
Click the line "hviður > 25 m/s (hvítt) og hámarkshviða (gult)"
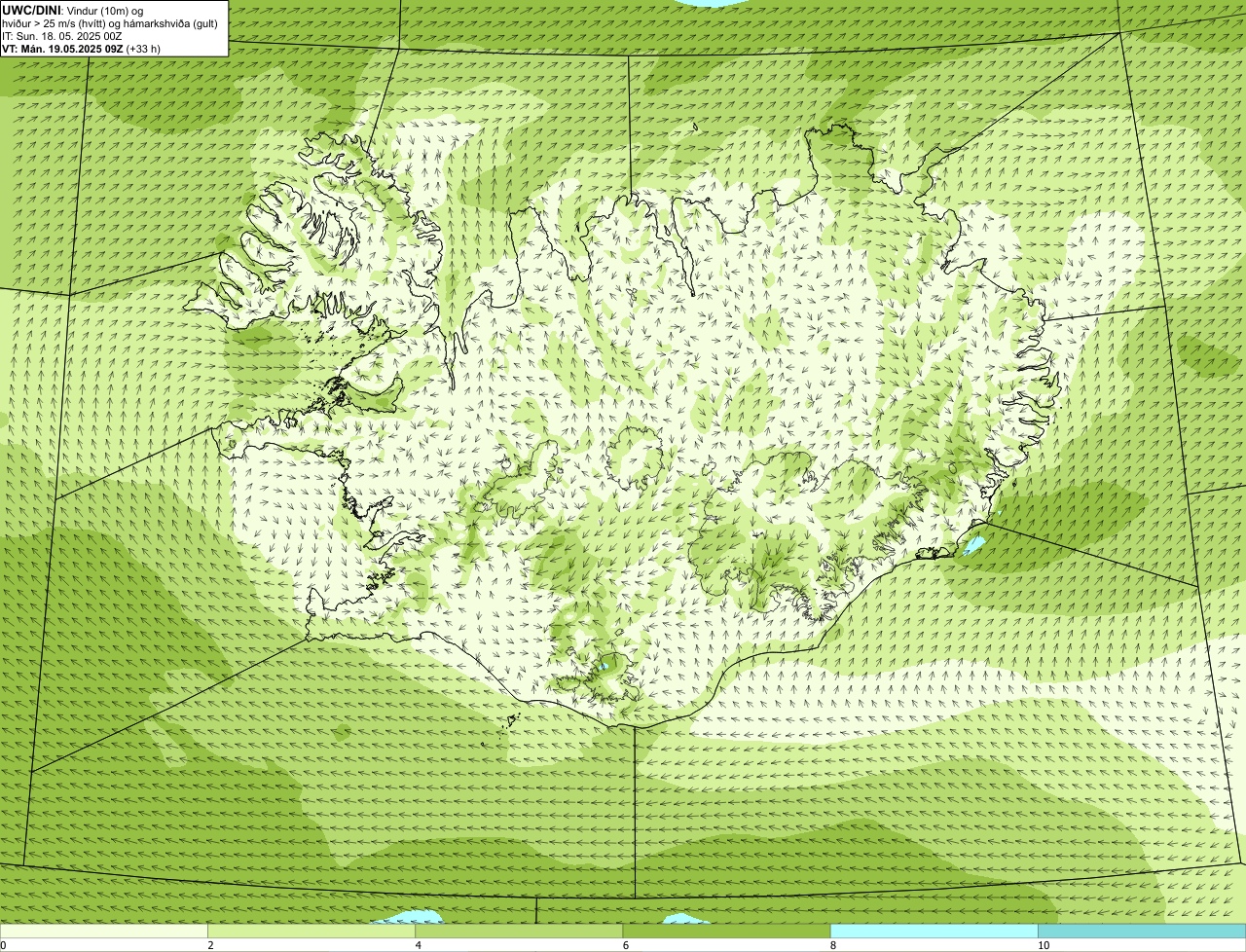tap(110, 23)
